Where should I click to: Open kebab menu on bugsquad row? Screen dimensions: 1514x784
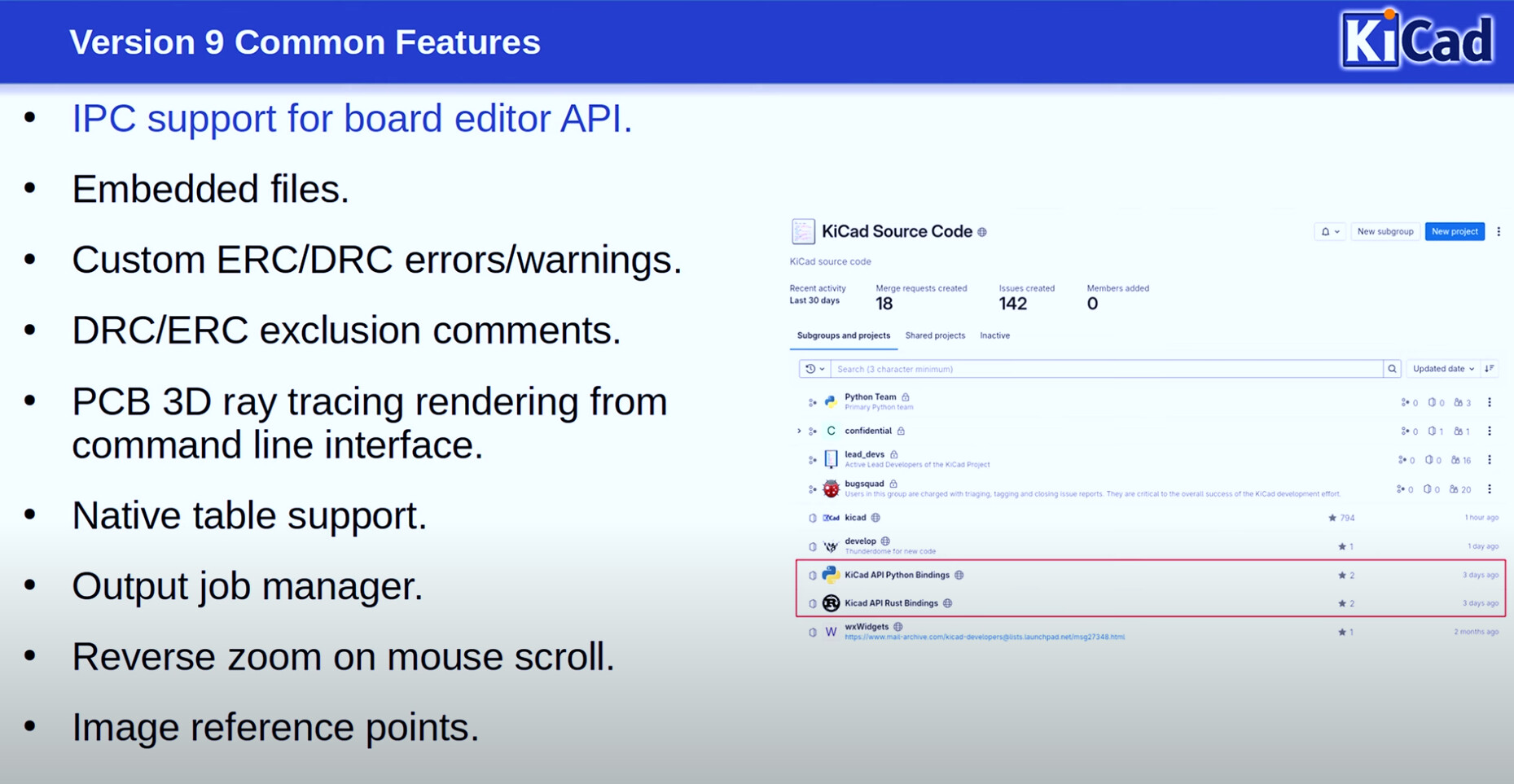(x=1490, y=489)
